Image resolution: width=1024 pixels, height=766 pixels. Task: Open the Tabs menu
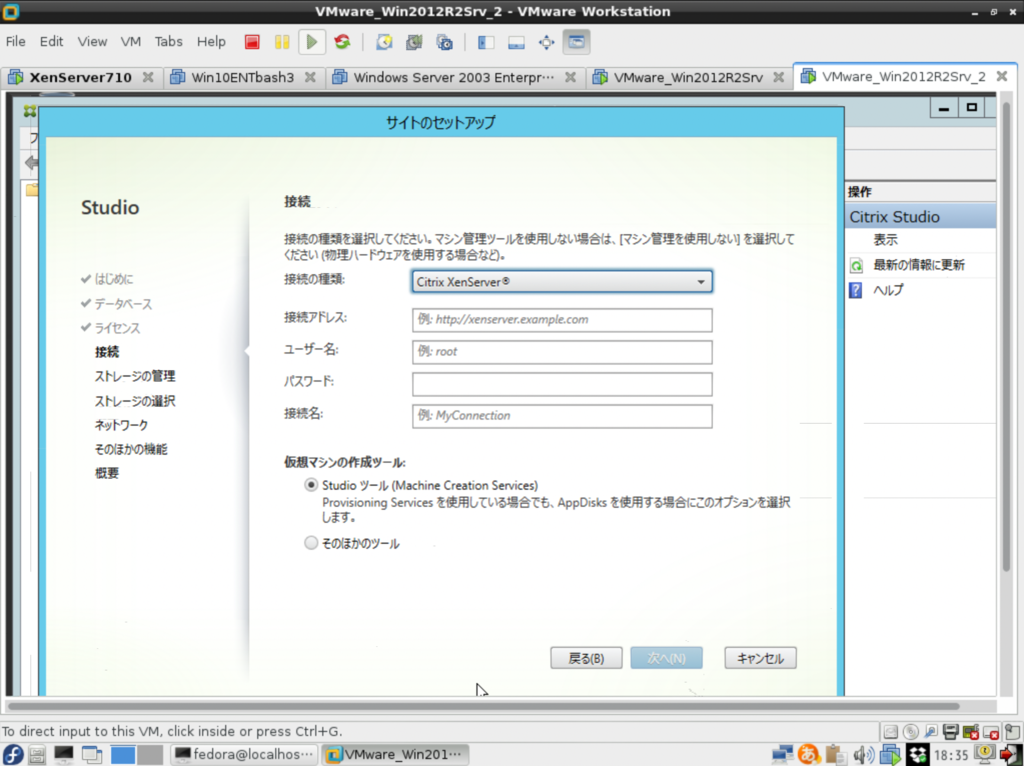168,42
